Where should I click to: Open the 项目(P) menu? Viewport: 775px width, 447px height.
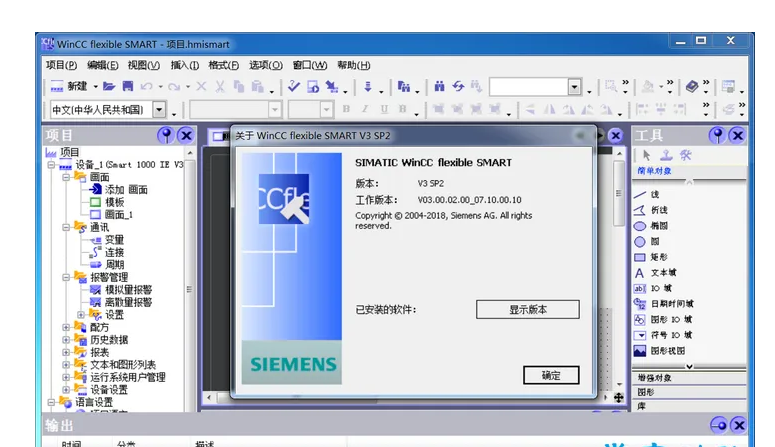point(61,65)
